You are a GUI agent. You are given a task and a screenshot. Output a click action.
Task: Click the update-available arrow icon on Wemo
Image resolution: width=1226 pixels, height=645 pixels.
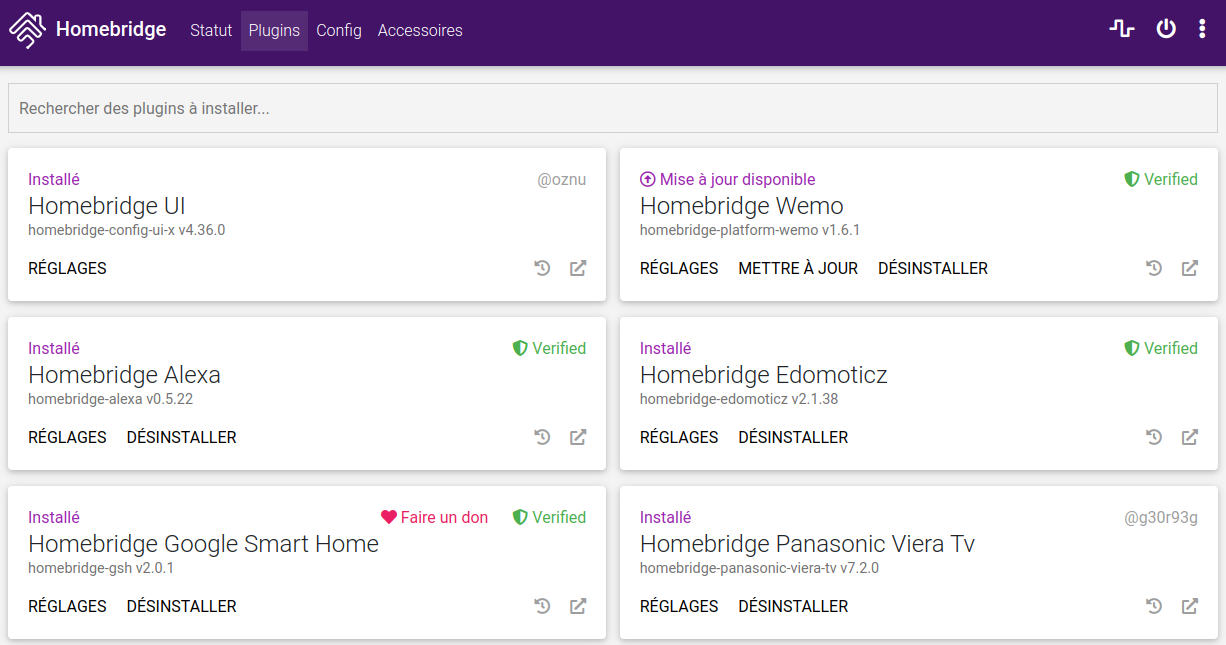click(647, 180)
